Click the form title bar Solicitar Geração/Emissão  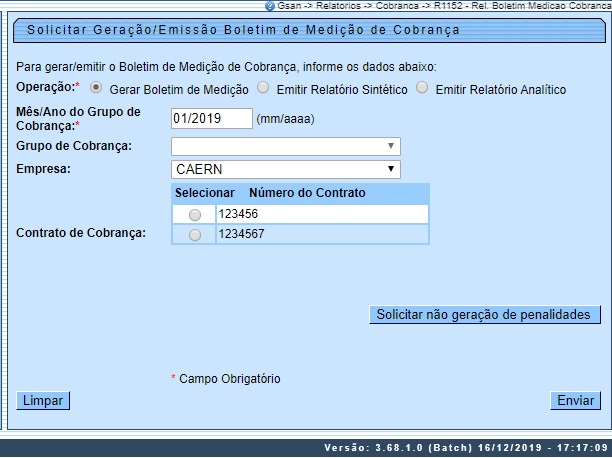pyautogui.click(x=244, y=30)
